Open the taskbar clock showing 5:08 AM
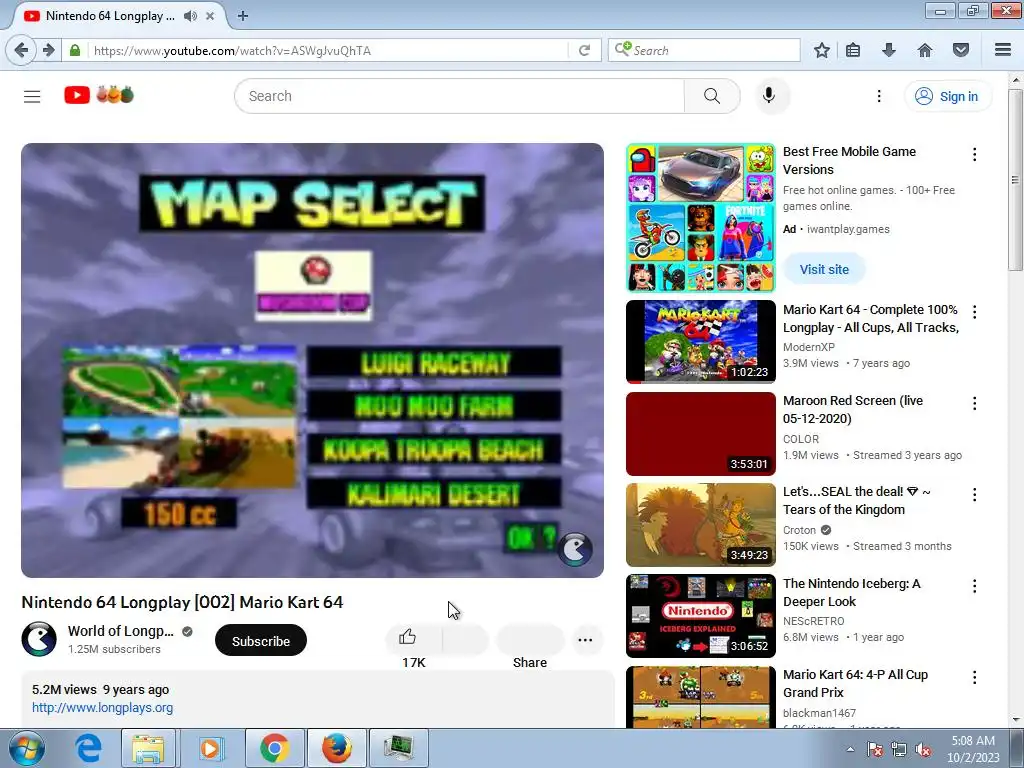Image resolution: width=1024 pixels, height=768 pixels. [973, 748]
